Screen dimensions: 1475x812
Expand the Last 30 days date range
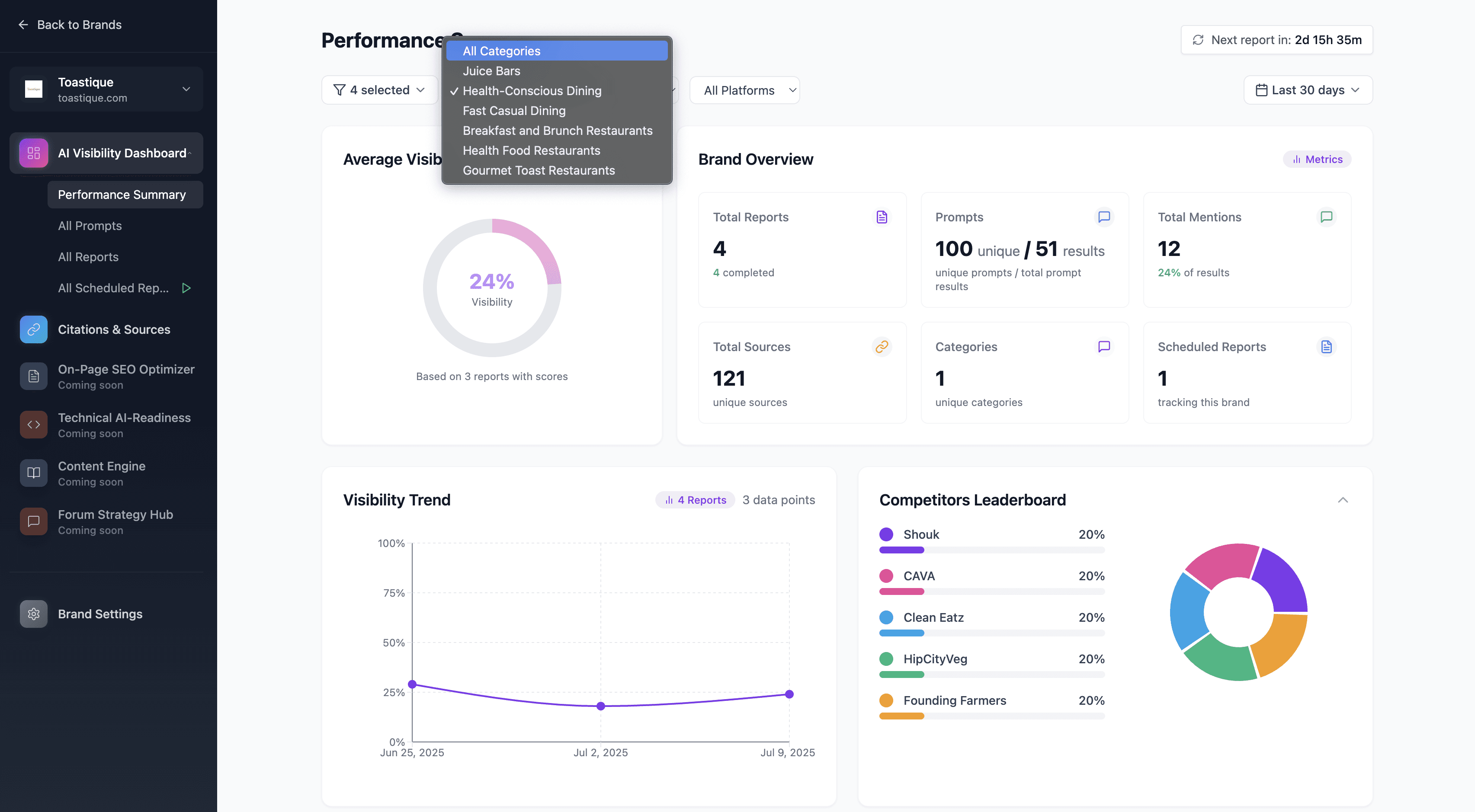(1307, 90)
